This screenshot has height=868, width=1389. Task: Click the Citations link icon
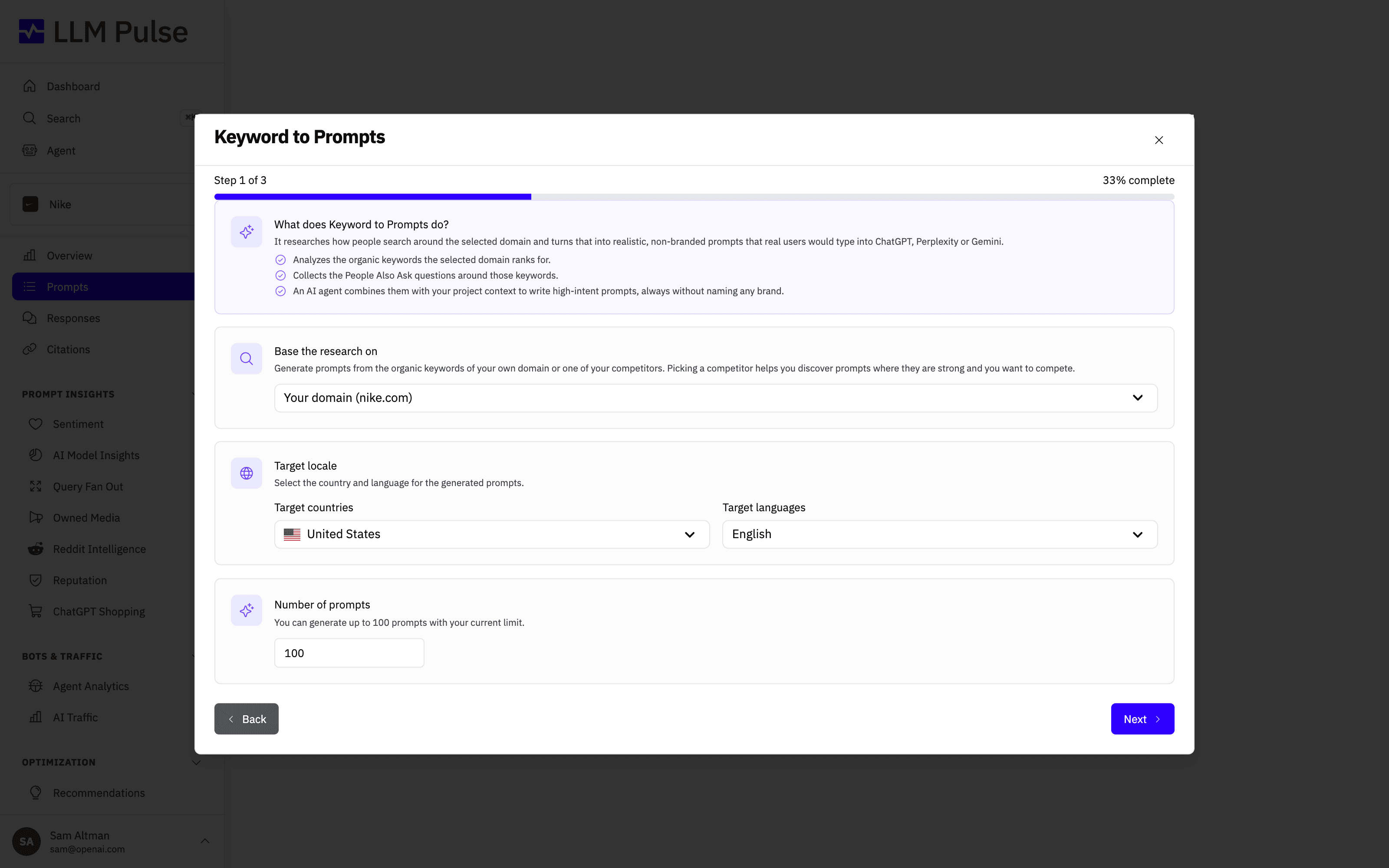(x=30, y=349)
